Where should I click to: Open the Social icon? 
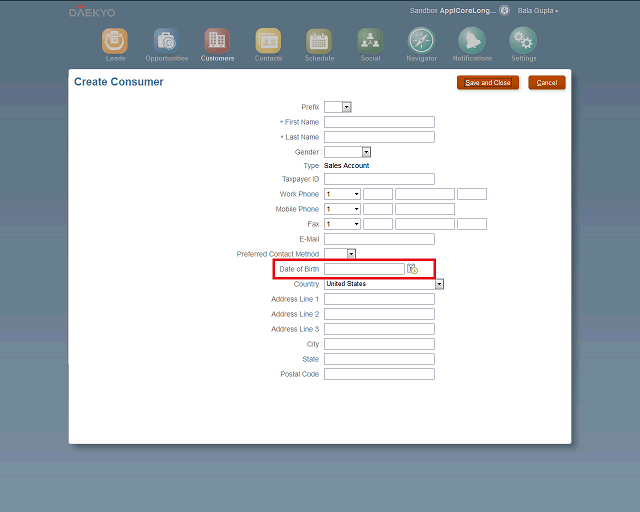coord(370,41)
